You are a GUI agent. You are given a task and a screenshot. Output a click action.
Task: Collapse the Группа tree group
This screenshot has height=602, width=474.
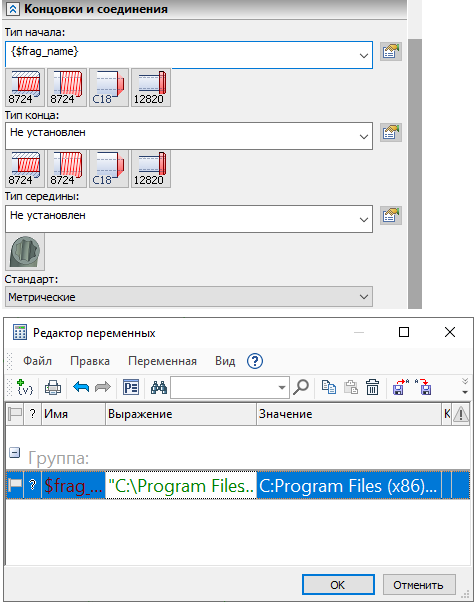[x=15, y=453]
